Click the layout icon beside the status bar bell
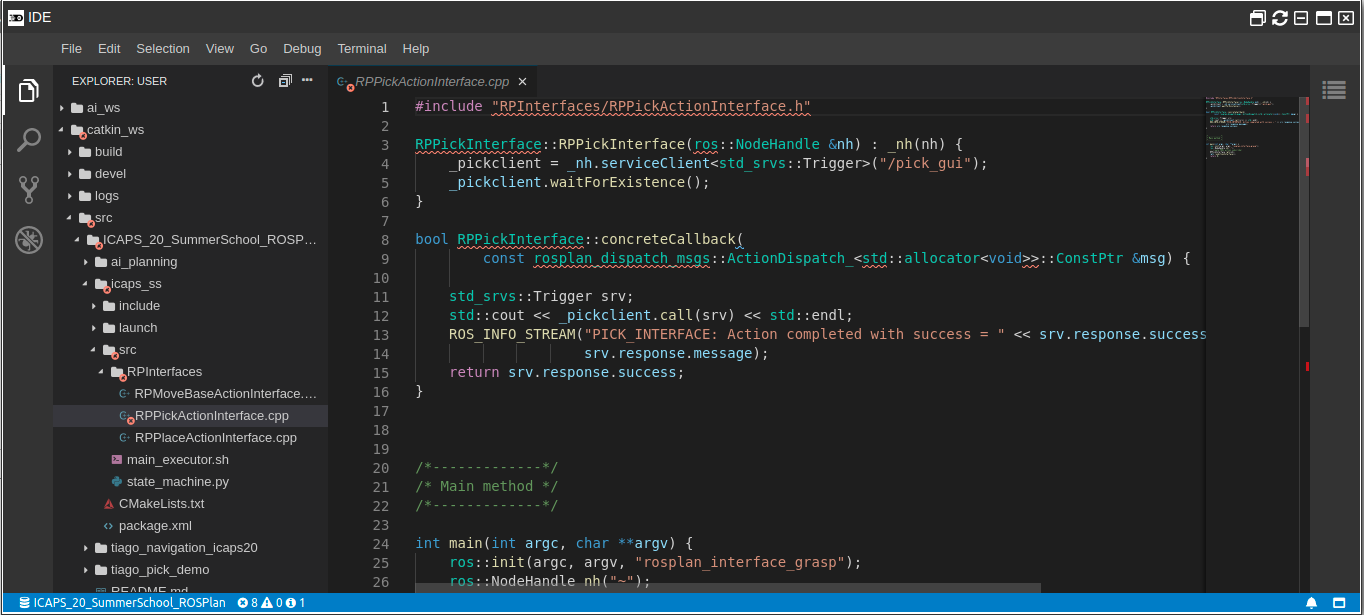 [x=1339, y=603]
